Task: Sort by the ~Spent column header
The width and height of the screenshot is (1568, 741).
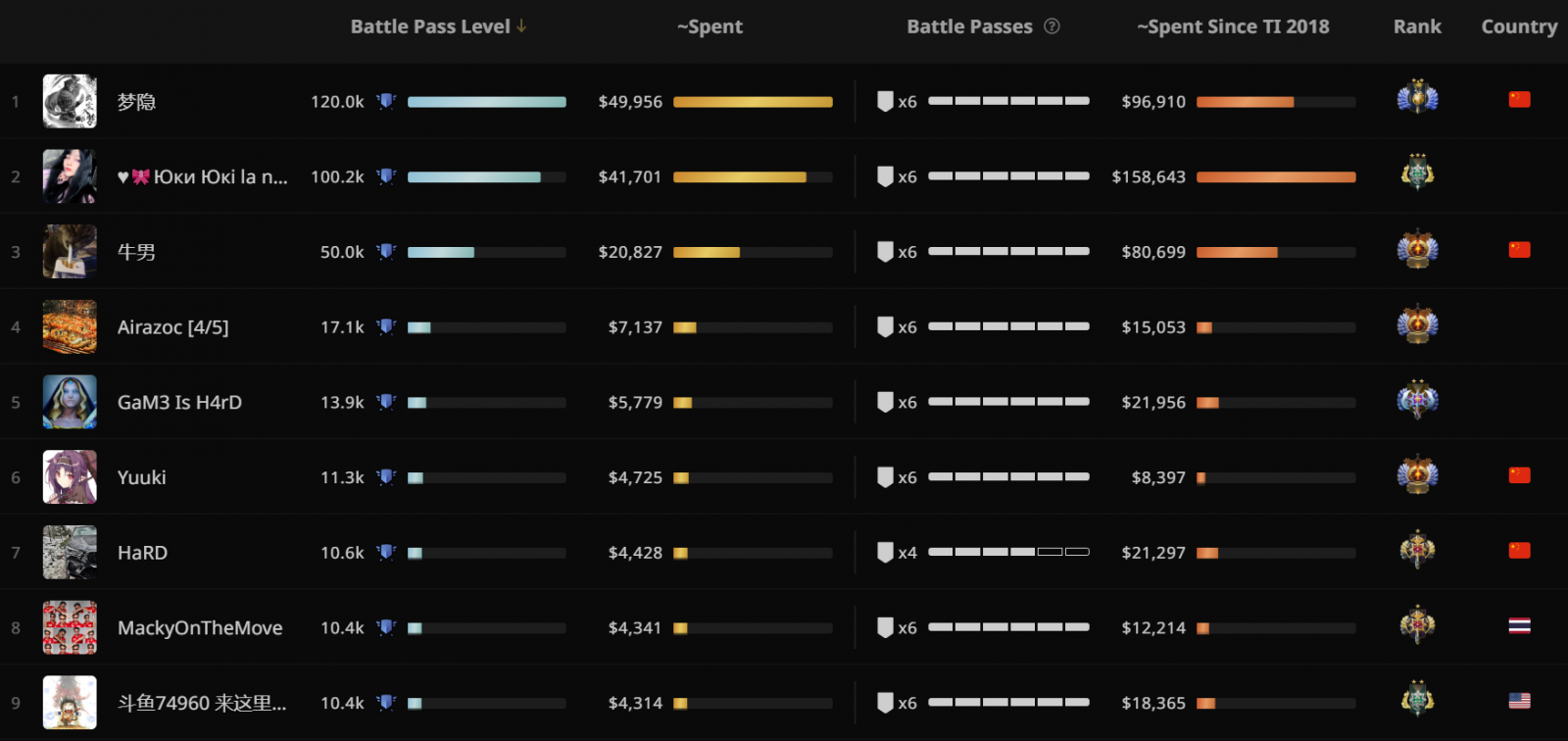Action: [710, 26]
